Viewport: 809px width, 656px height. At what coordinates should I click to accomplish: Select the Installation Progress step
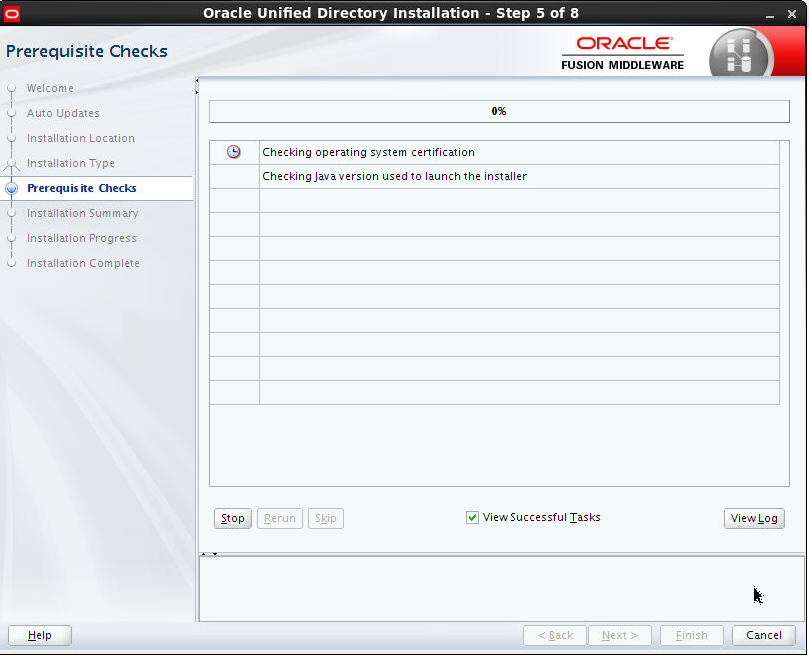click(x=82, y=238)
